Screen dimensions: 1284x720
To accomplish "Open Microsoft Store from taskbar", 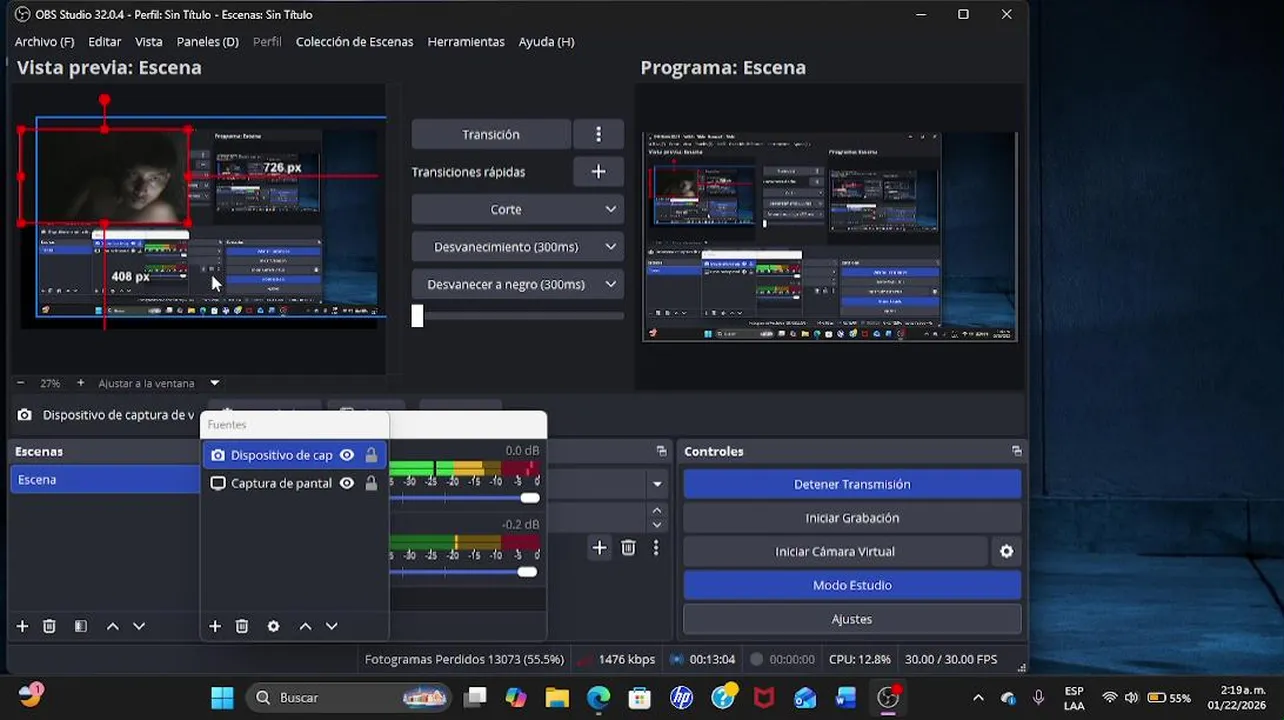I will click(x=640, y=698).
